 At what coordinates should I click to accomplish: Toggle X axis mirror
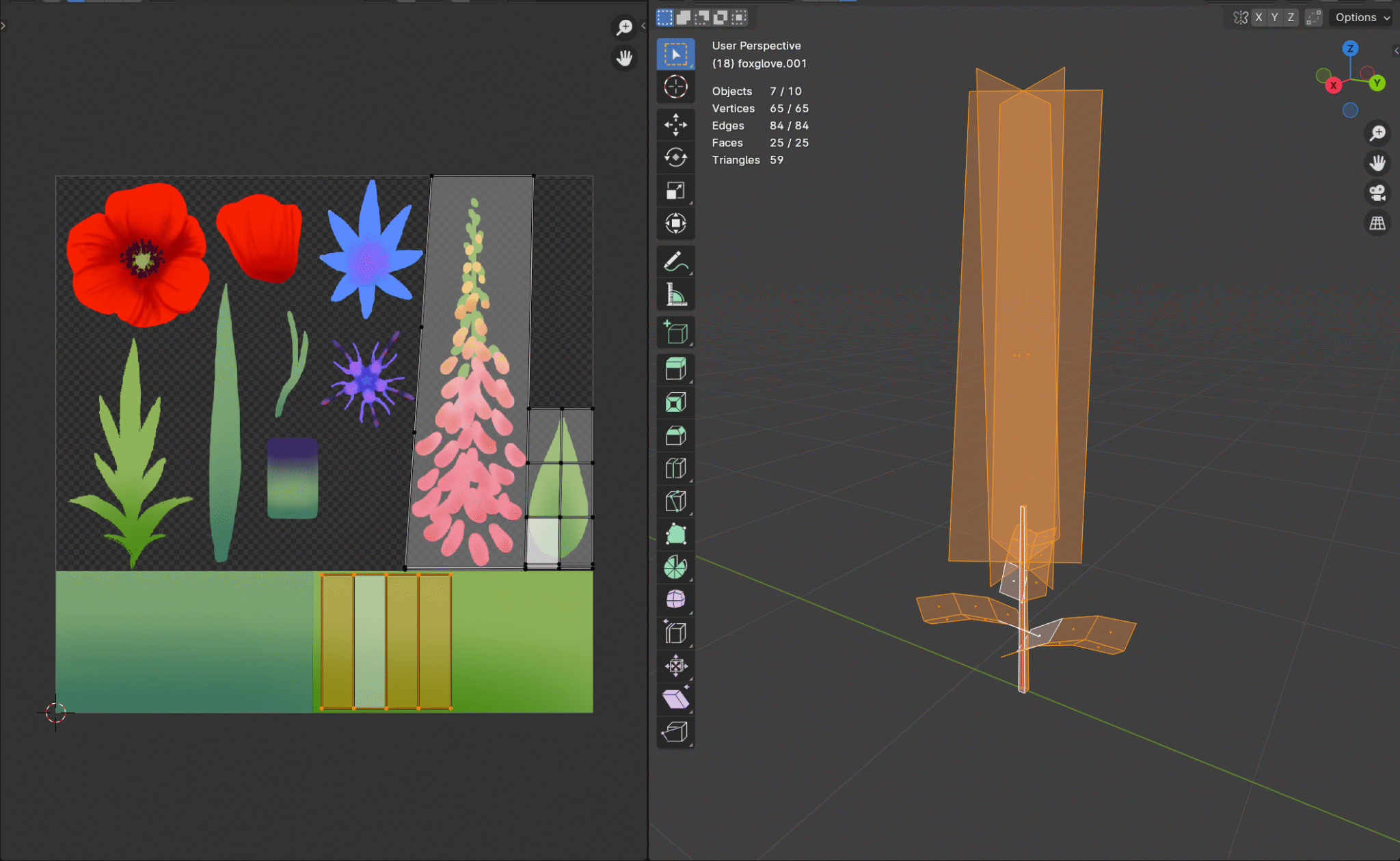[1258, 18]
